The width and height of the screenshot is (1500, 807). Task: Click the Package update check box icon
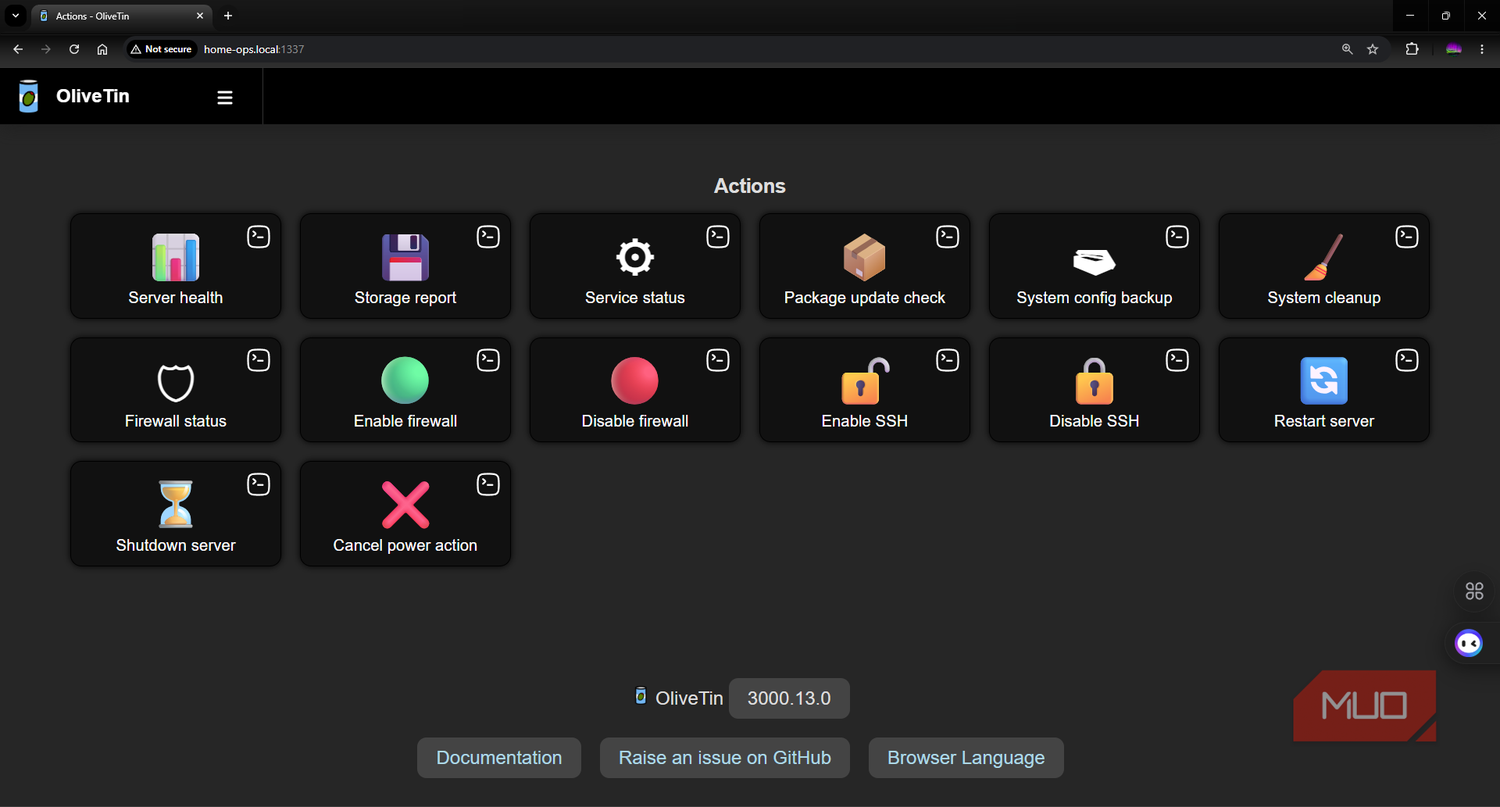[x=864, y=257]
